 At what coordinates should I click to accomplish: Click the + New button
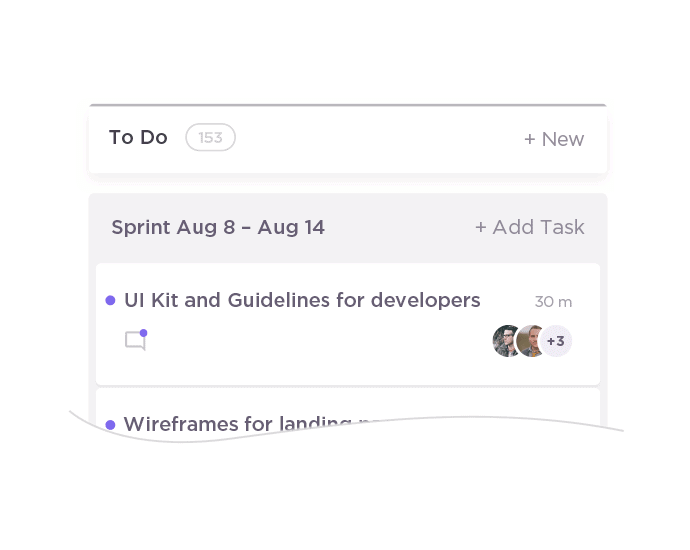[554, 139]
